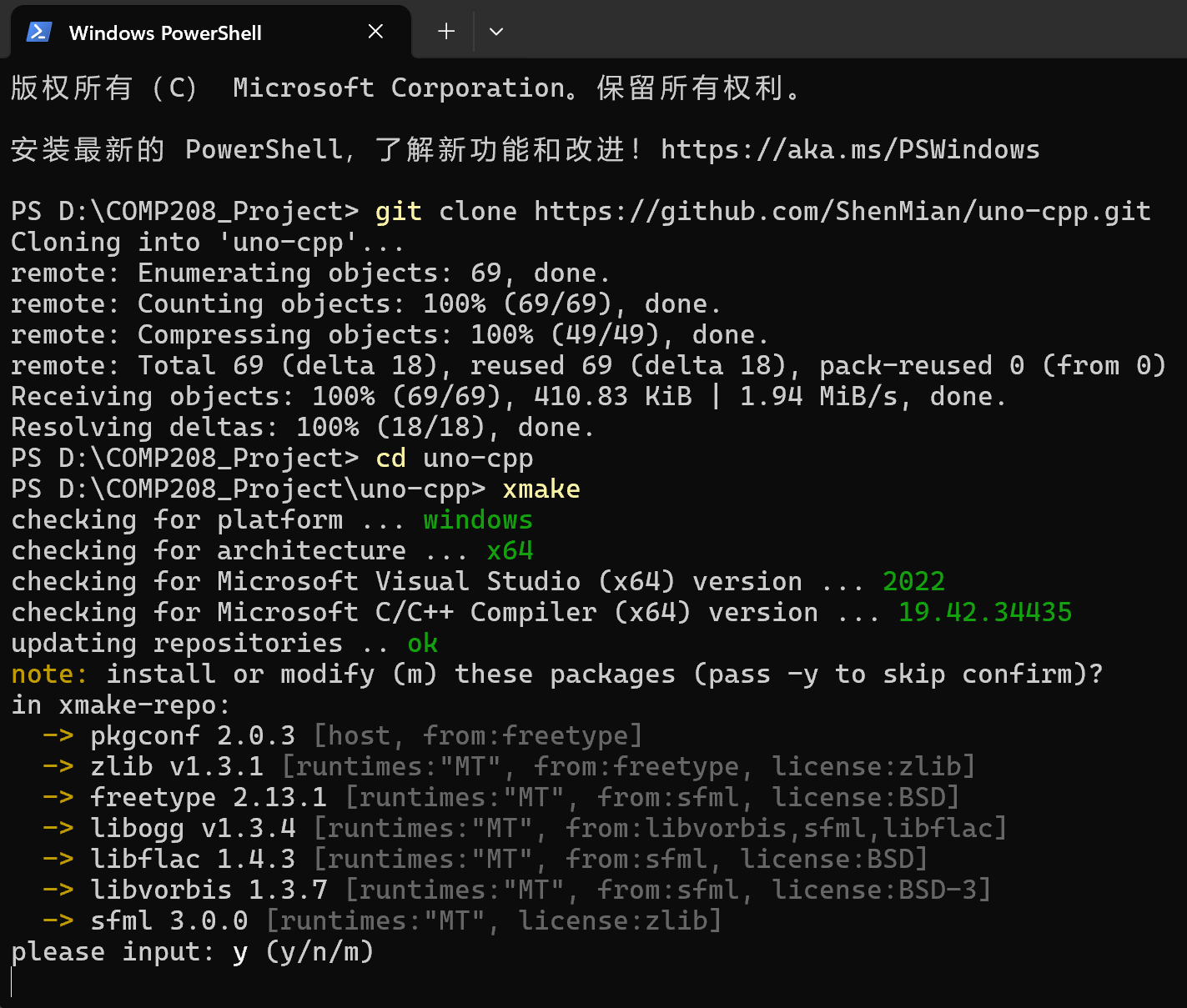Click the green 'ok' repositories status
1187x1008 pixels.
[x=423, y=643]
